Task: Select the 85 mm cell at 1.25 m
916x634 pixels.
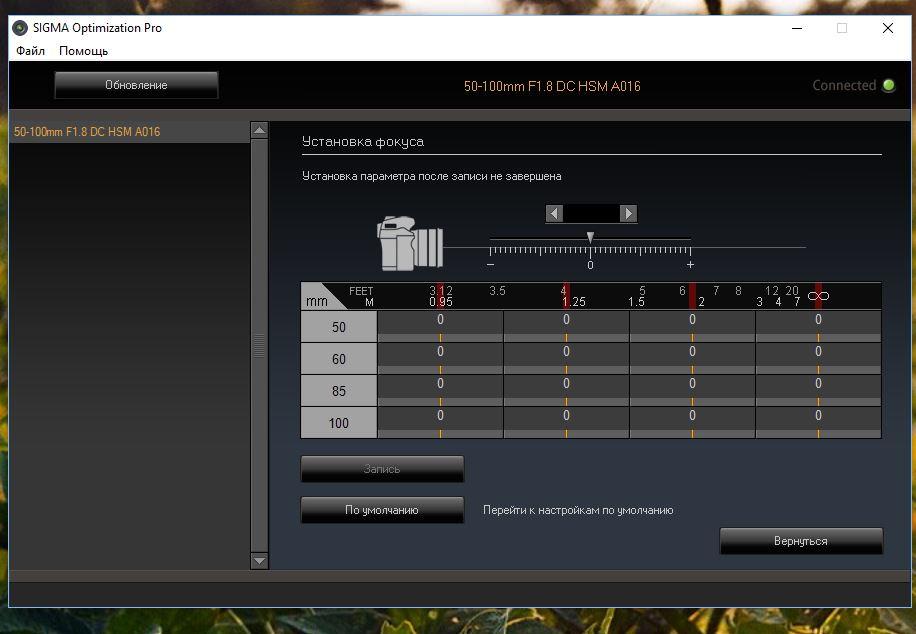Action: click(x=567, y=390)
